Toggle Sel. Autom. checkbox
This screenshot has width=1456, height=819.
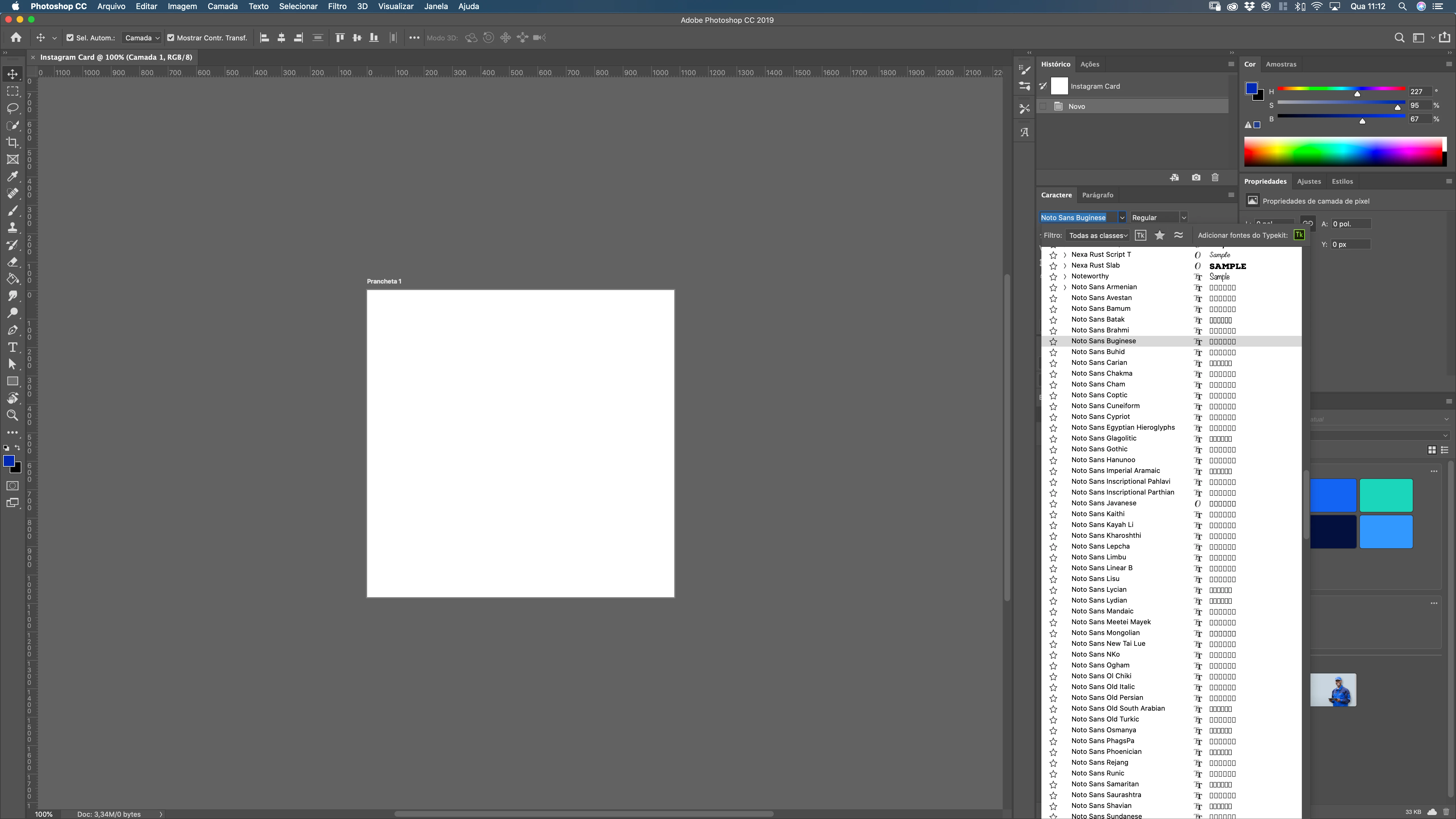[x=70, y=38]
